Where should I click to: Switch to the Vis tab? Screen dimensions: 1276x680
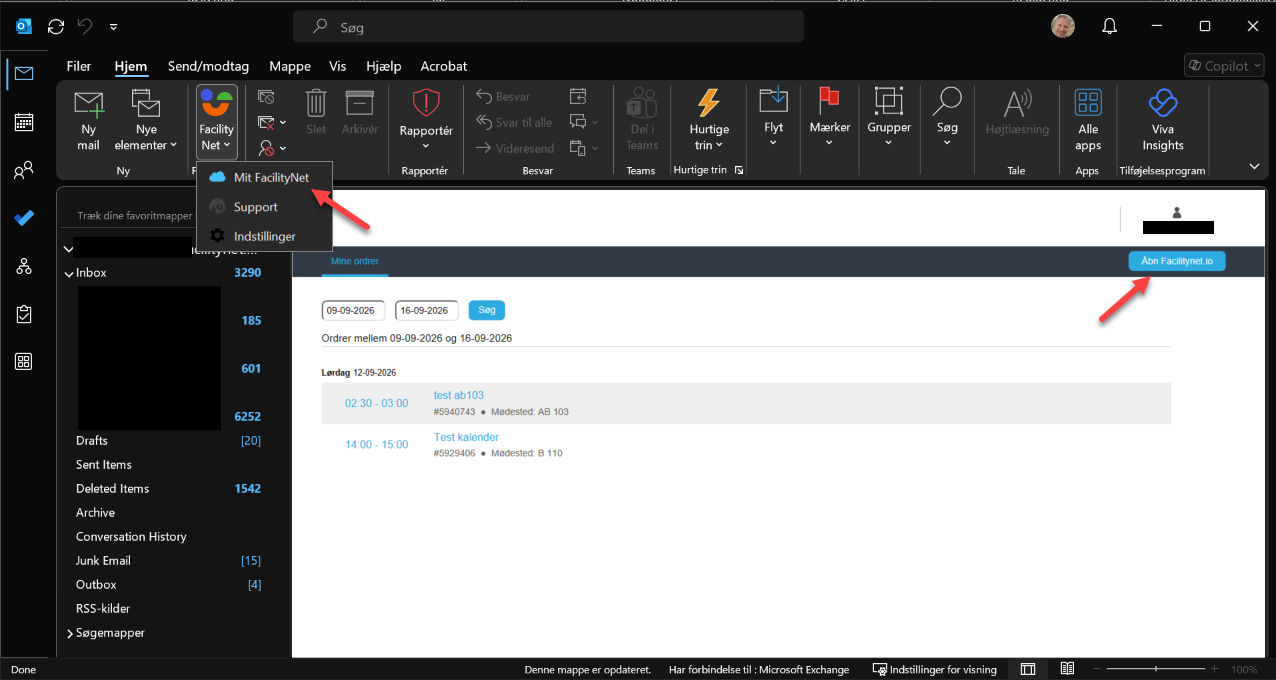(338, 66)
